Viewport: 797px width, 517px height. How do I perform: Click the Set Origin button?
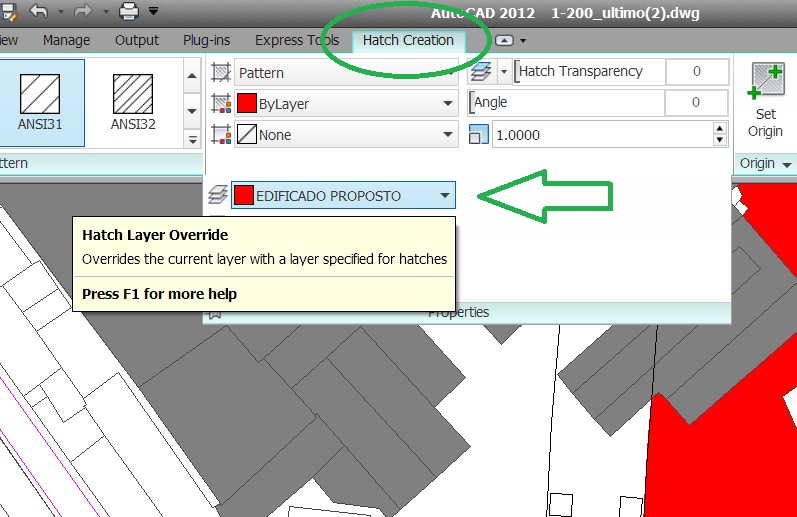tap(765, 101)
